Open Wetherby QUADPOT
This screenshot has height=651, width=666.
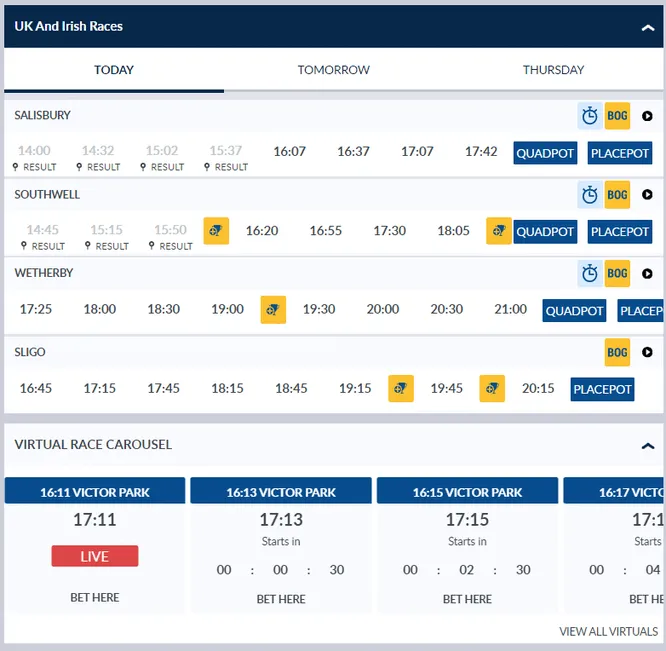click(x=574, y=310)
